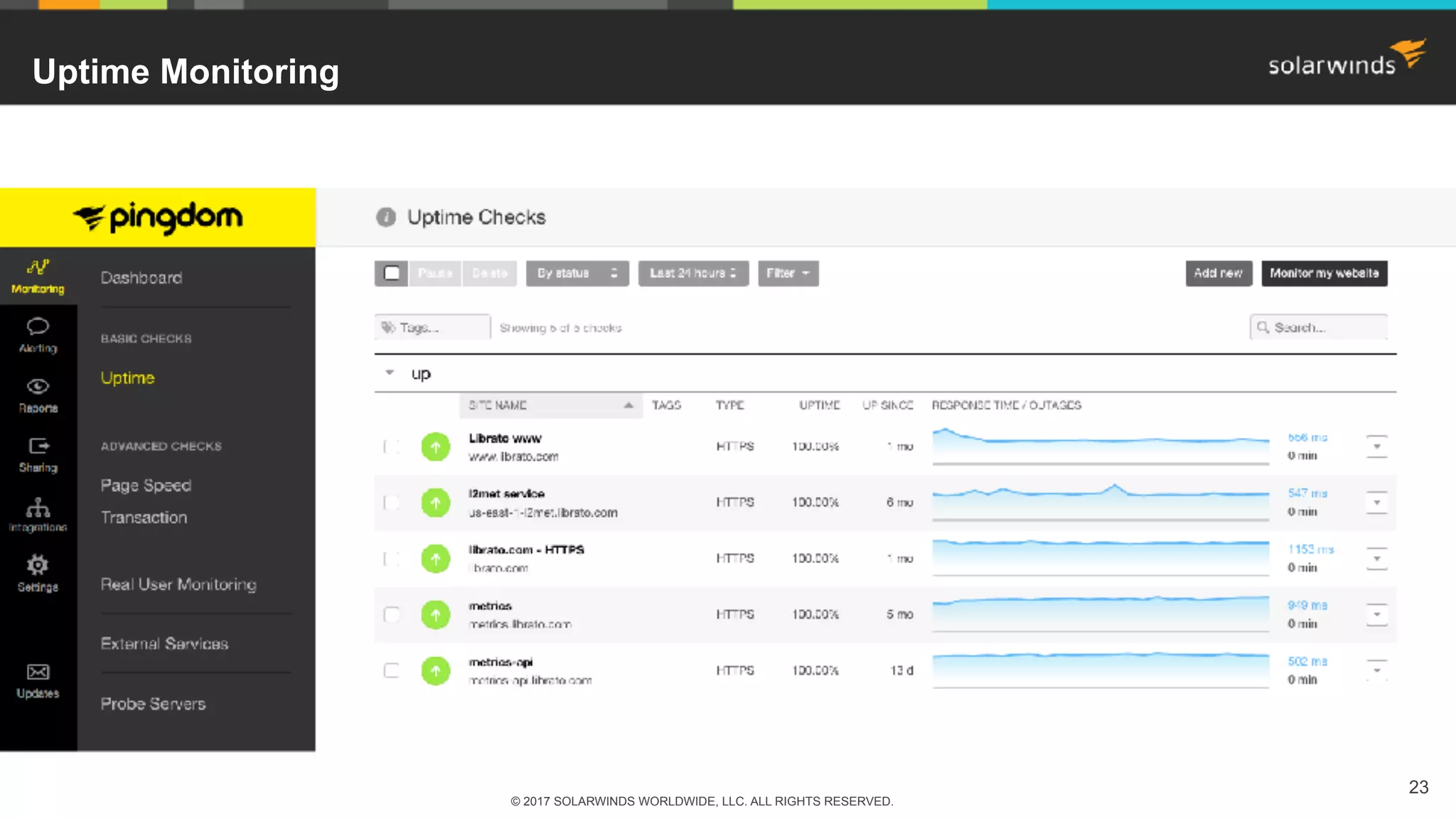Open the Reports eye icon

tap(38, 386)
